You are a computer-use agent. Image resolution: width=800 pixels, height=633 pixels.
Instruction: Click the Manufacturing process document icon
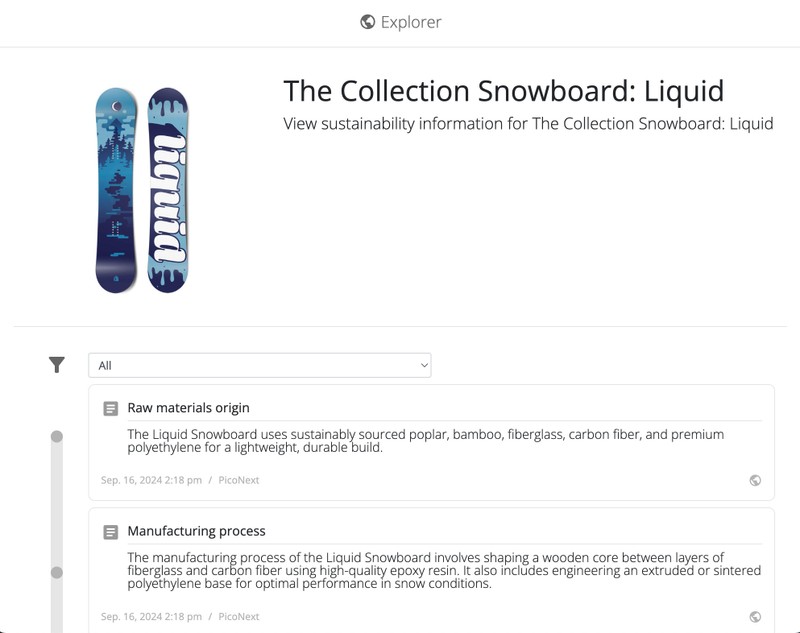[x=111, y=532]
